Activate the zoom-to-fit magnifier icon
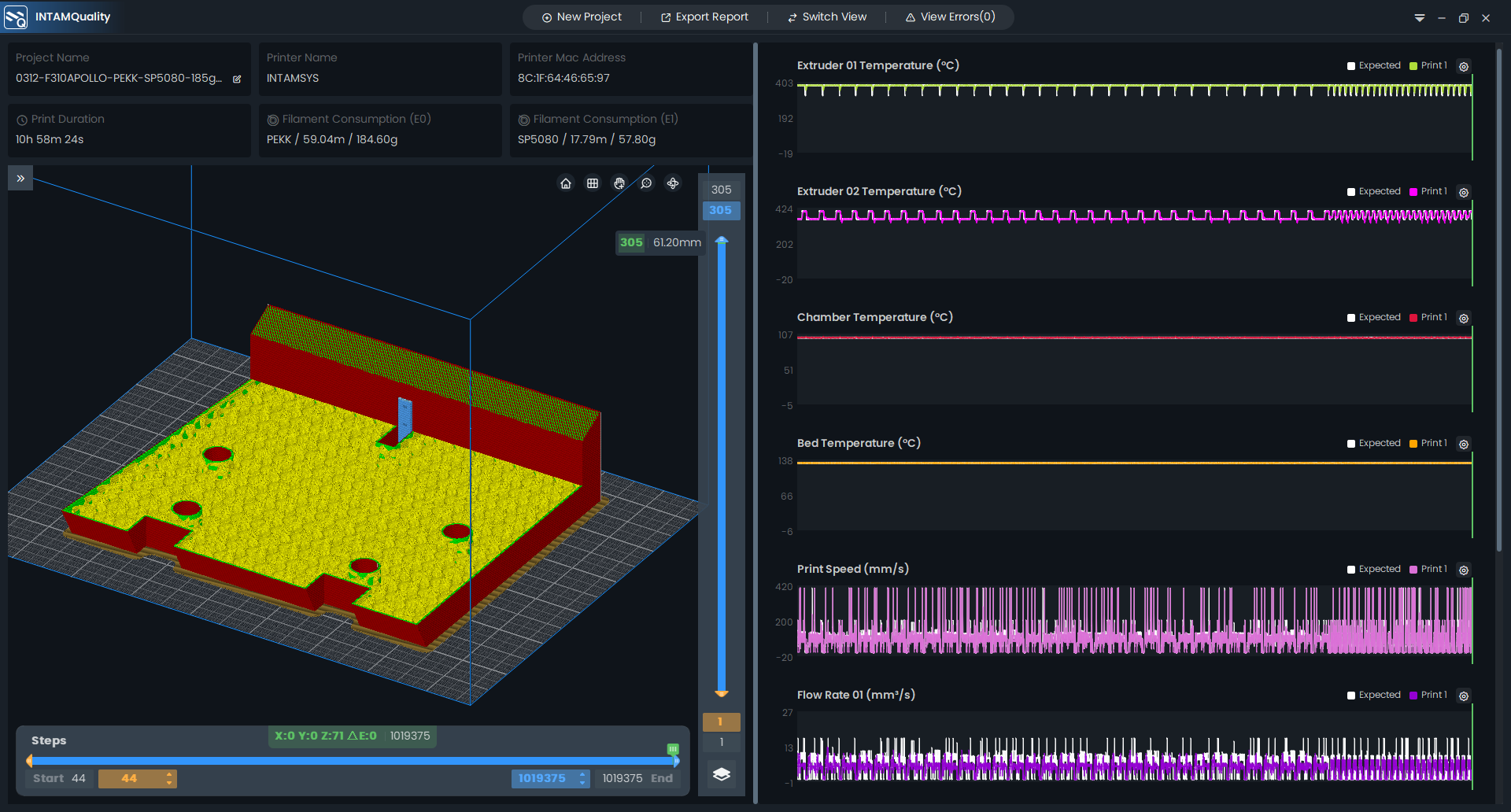This screenshot has width=1511, height=812. click(x=646, y=183)
